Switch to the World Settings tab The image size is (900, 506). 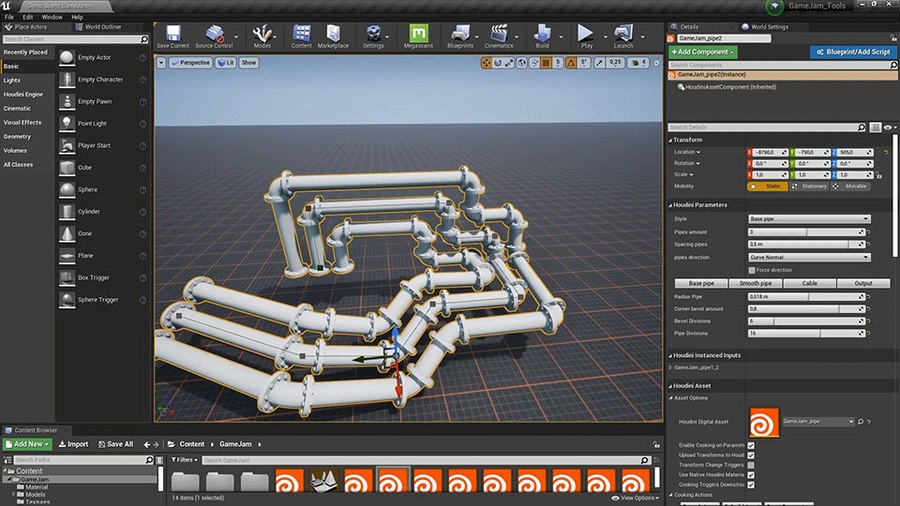[x=769, y=27]
